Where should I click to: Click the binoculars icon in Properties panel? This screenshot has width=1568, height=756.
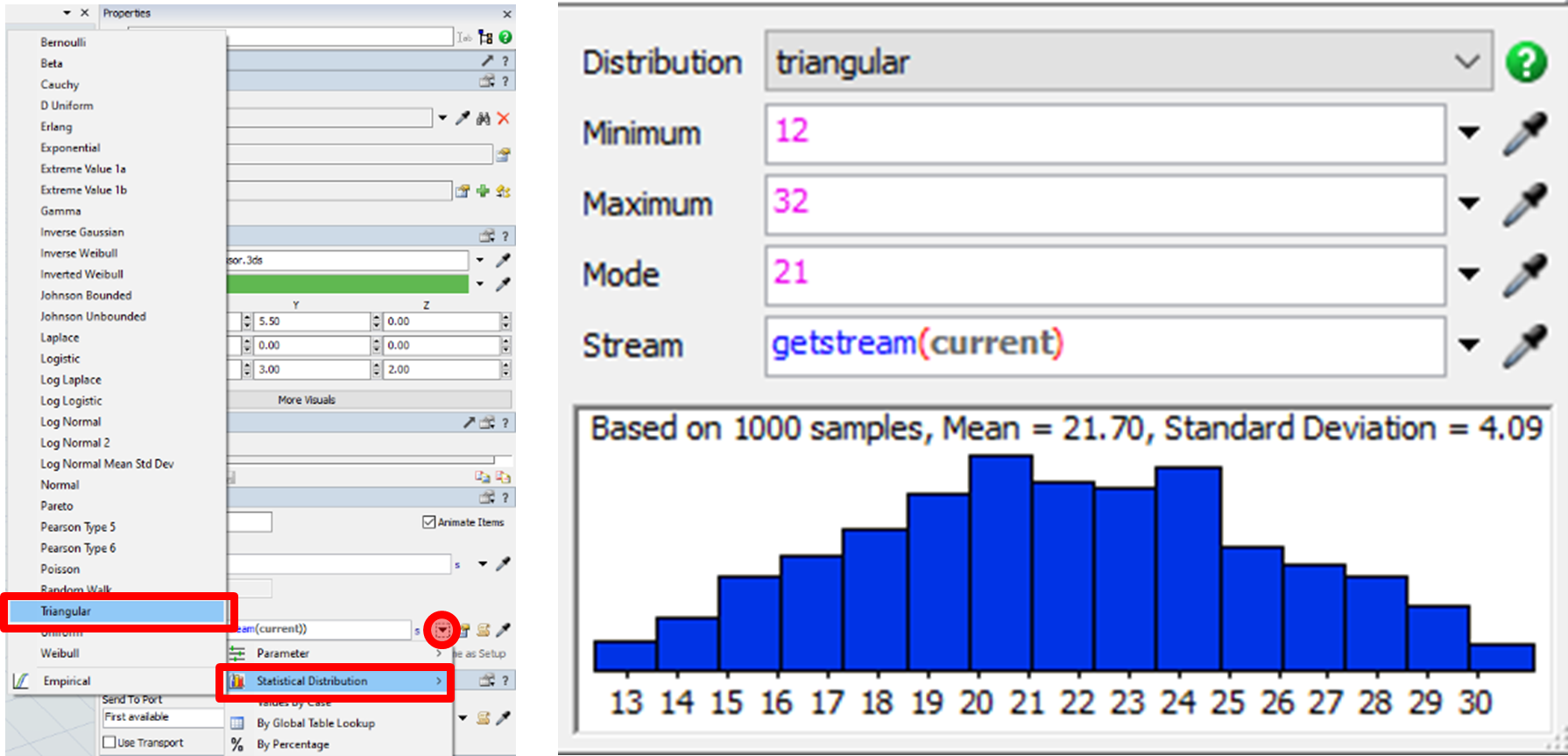tap(483, 118)
